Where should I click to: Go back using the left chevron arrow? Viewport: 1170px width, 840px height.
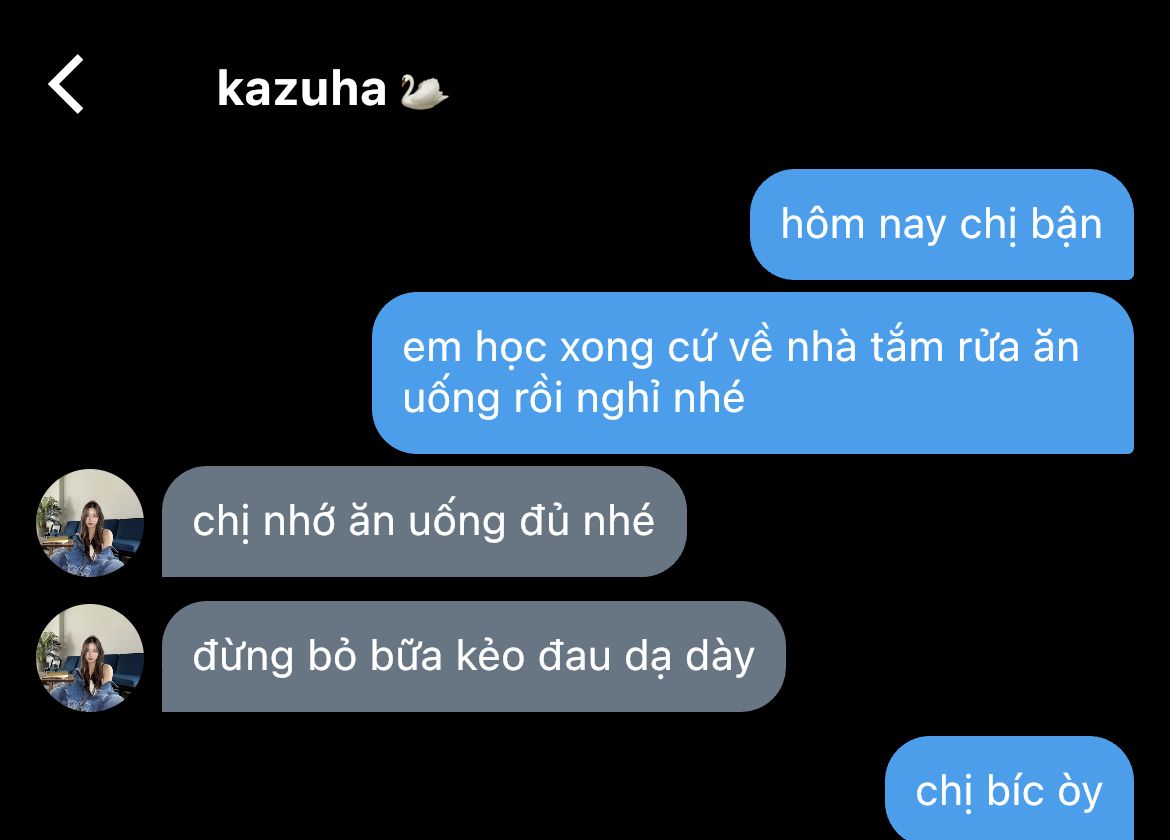coord(66,84)
